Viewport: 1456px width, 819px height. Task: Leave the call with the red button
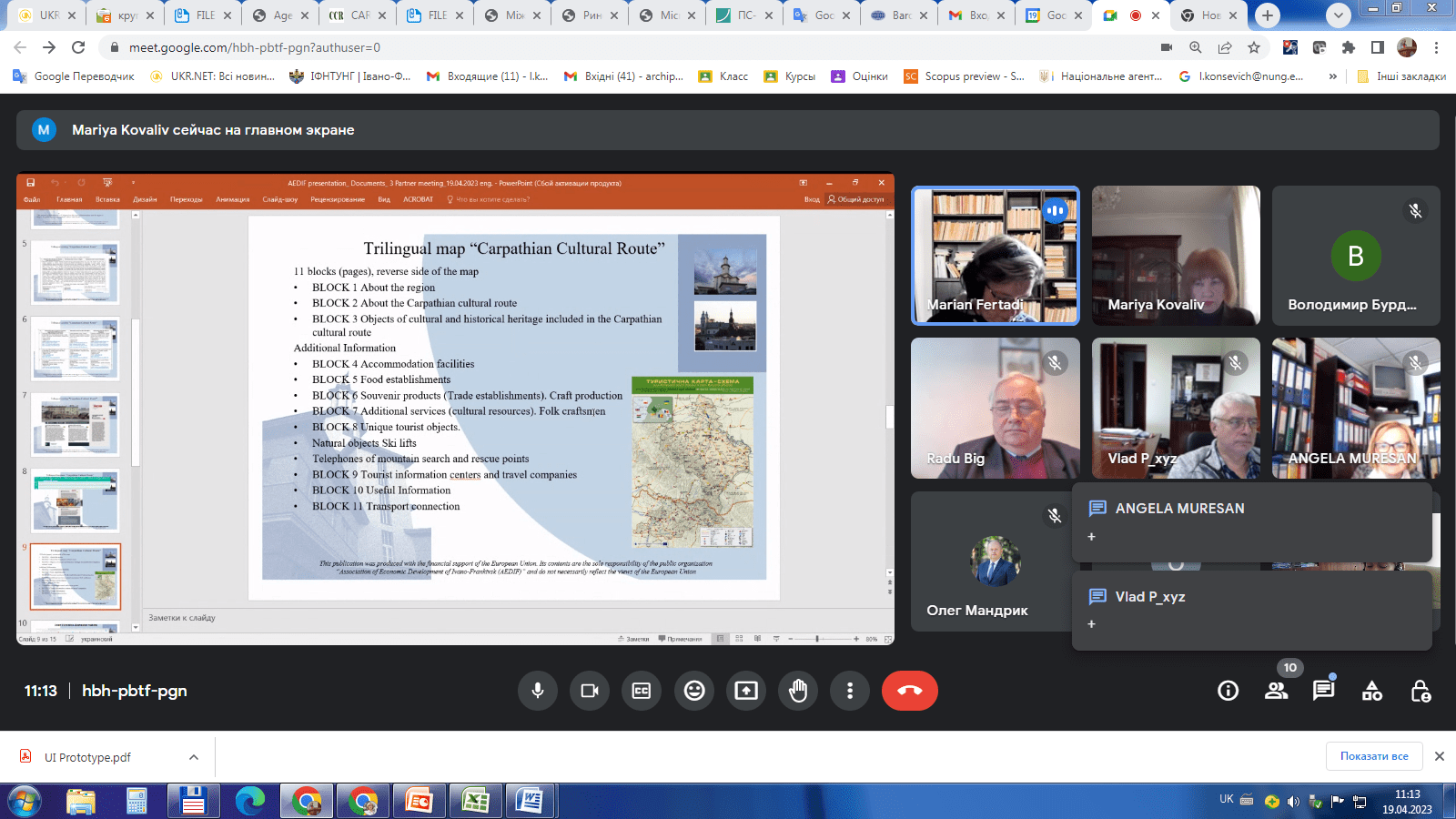pos(909,691)
